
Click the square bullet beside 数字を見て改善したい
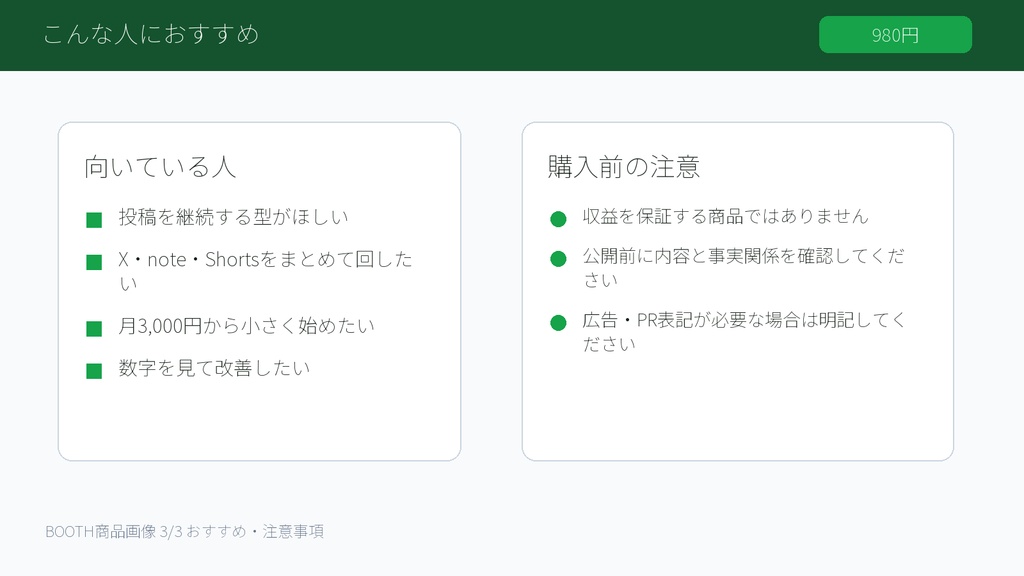tap(94, 371)
